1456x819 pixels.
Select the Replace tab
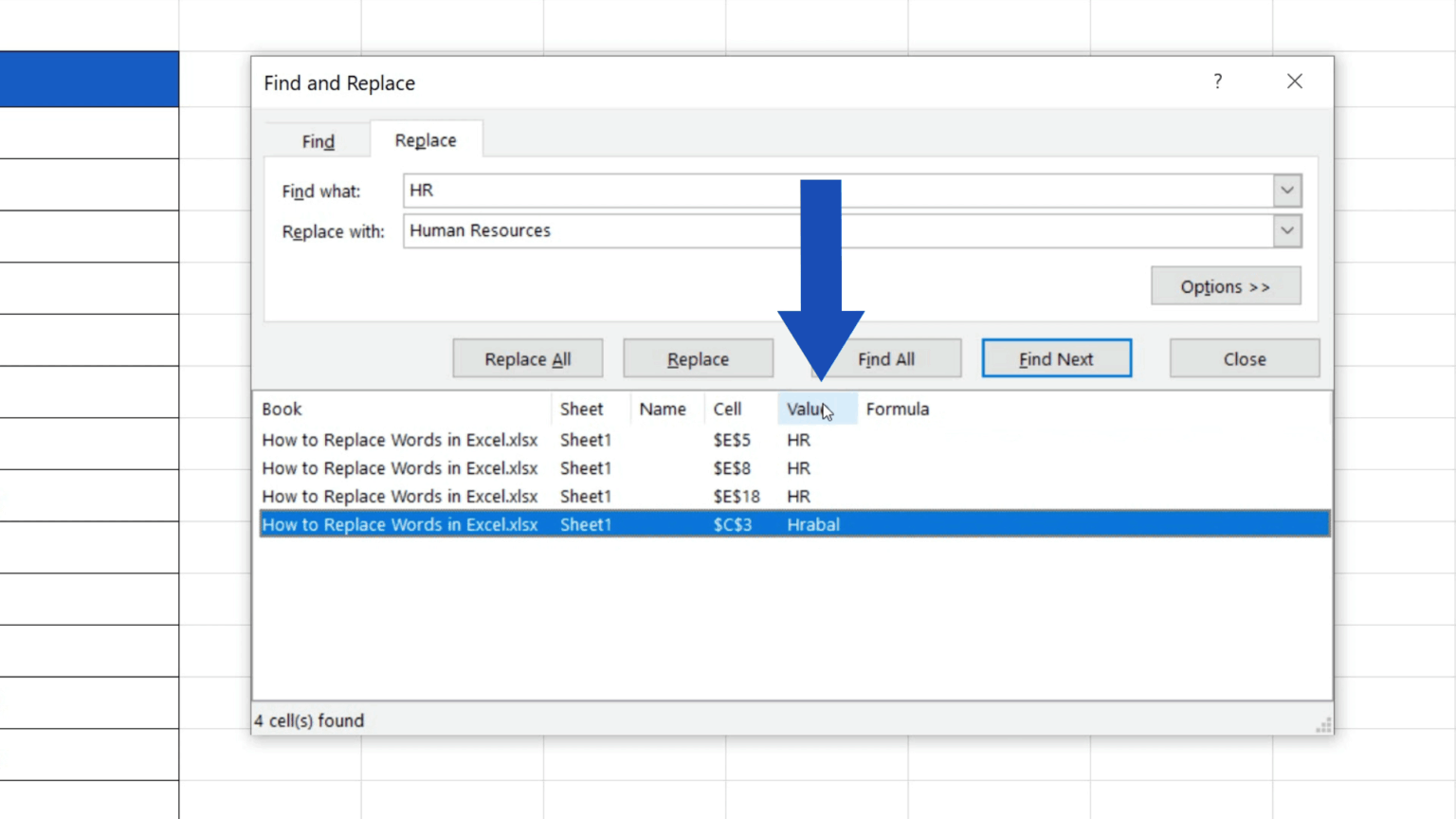click(x=426, y=139)
